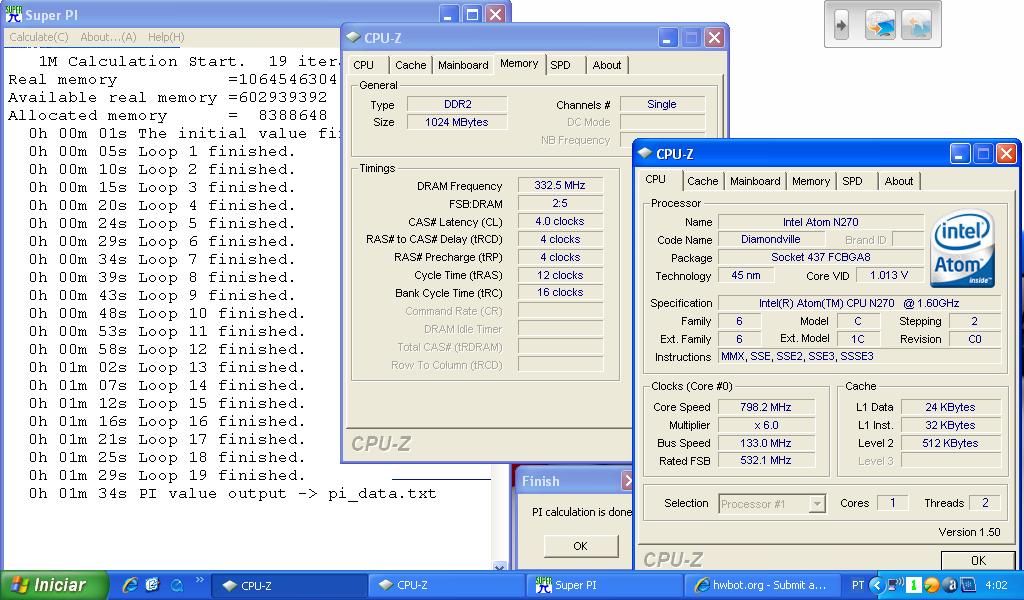Image resolution: width=1024 pixels, height=600 pixels.
Task: Click the memory Type value 'DDR2'
Action: coord(457,104)
